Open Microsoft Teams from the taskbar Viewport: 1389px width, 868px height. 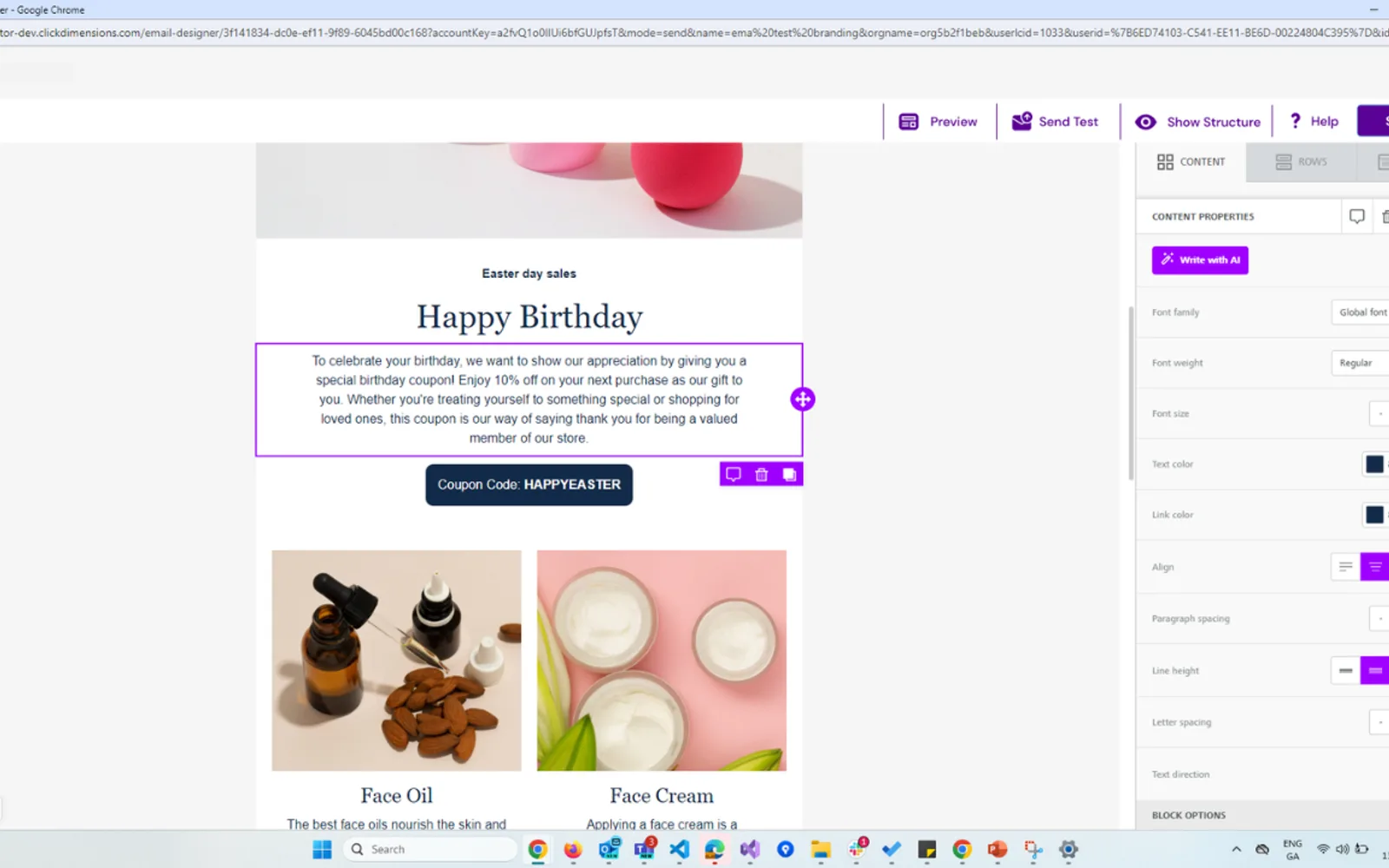click(645, 850)
